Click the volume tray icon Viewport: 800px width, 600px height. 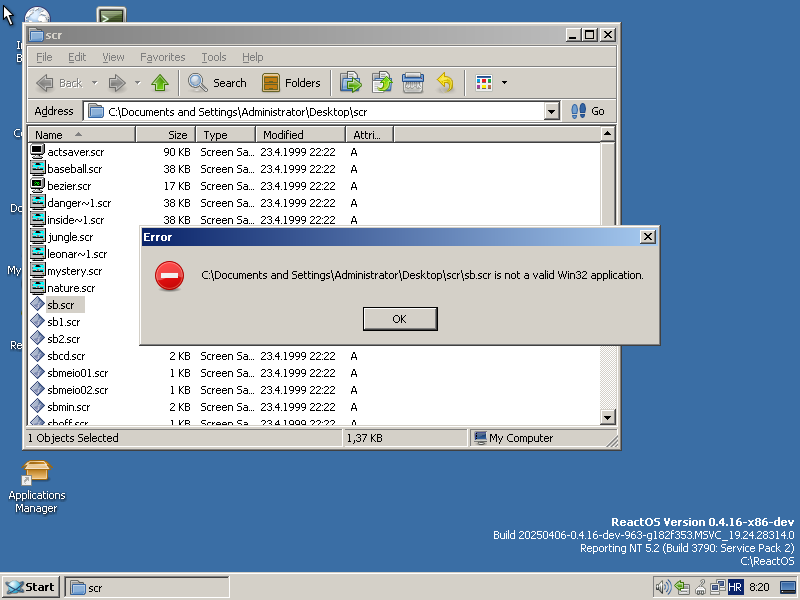click(x=663, y=587)
